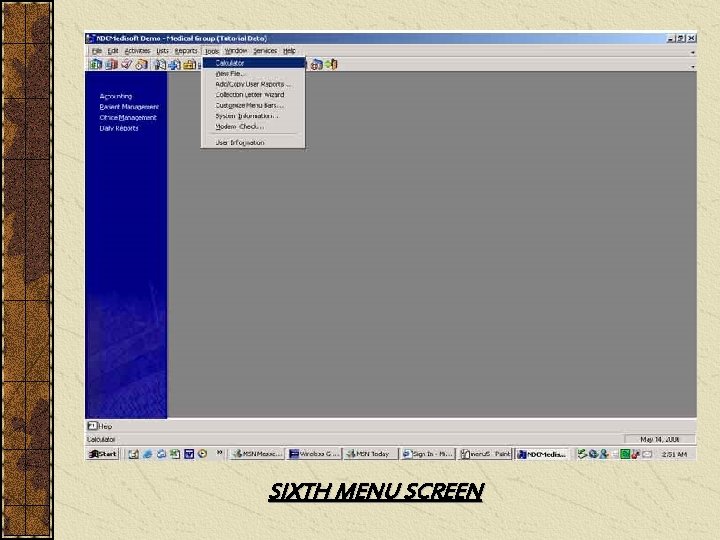Open Accounting in the sidebar

tap(116, 96)
